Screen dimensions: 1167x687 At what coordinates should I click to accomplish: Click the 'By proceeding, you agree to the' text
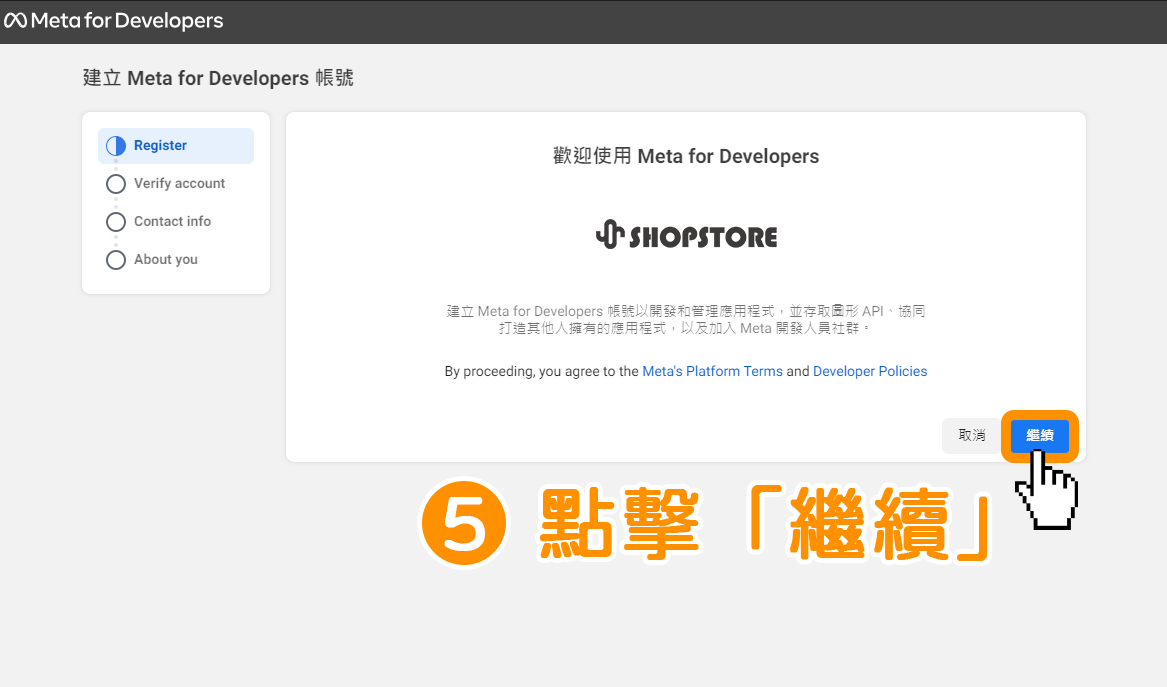pos(542,371)
